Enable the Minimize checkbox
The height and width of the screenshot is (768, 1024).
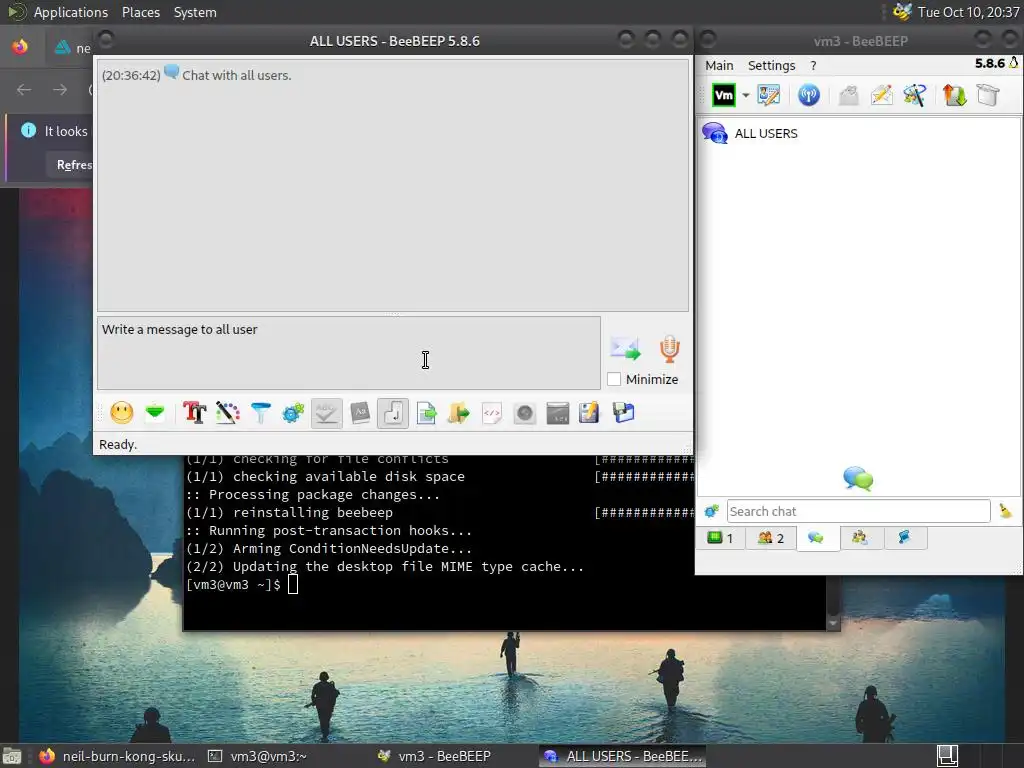pos(614,379)
